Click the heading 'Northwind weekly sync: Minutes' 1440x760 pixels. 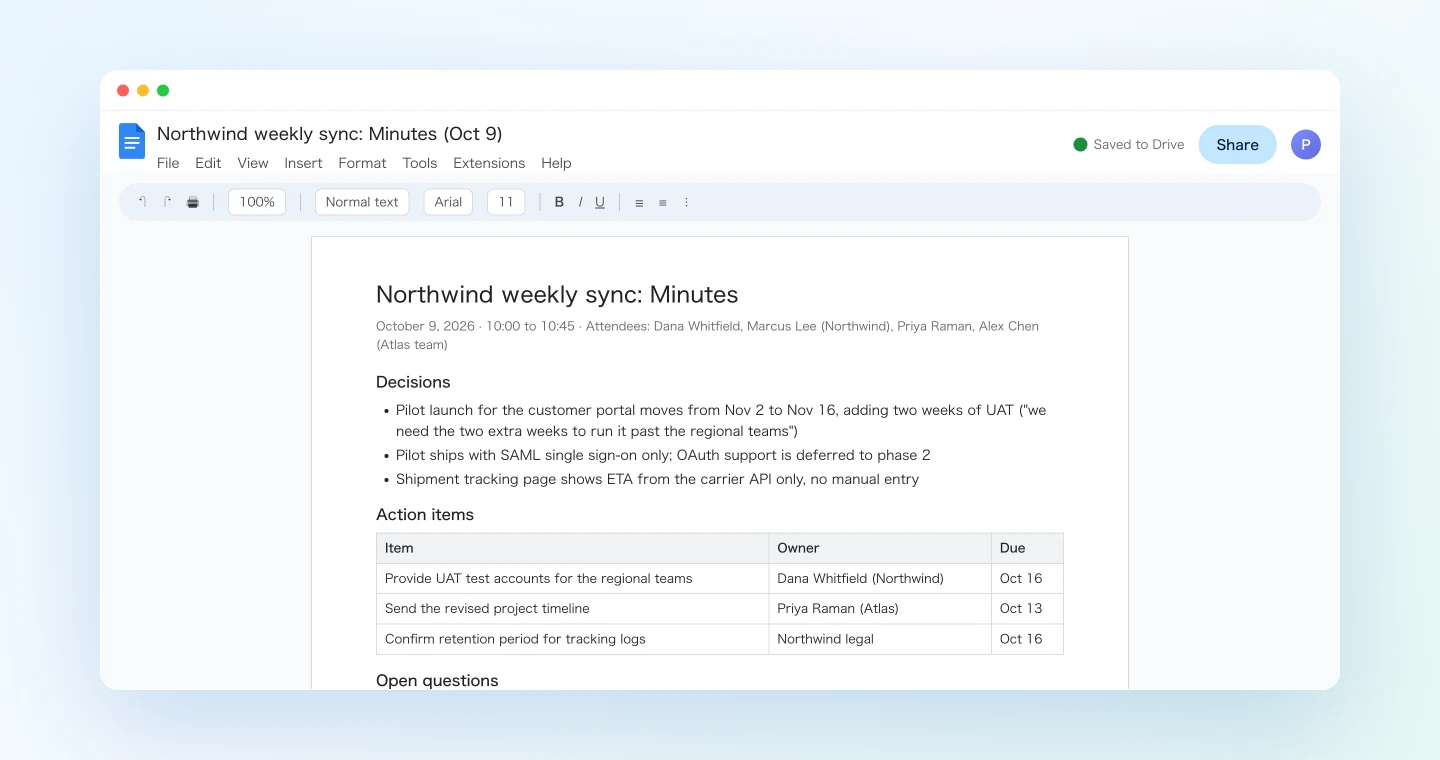pos(557,294)
